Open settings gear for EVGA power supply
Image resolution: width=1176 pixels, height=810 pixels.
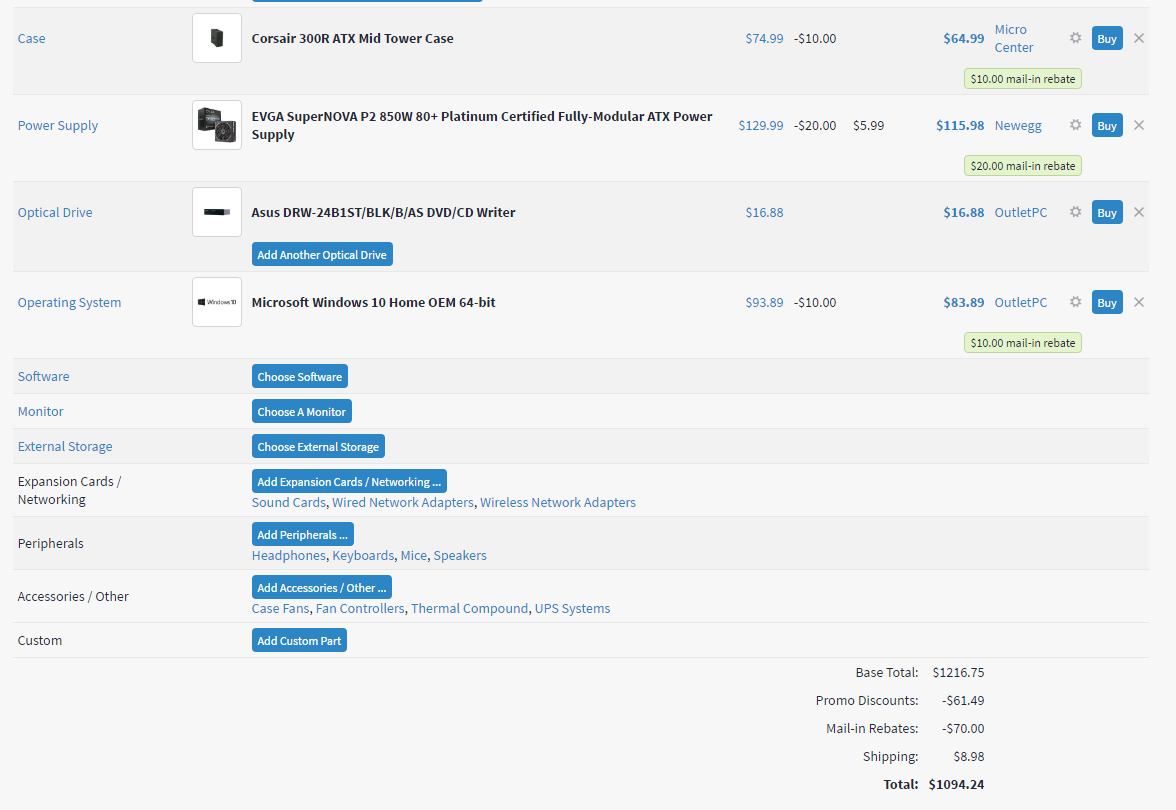pyautogui.click(x=1076, y=124)
